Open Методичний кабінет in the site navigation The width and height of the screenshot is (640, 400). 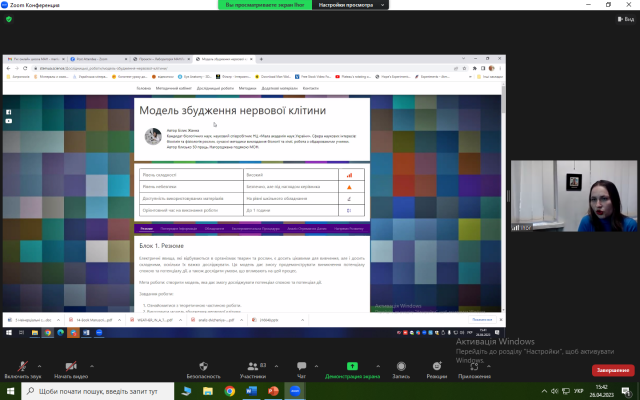tap(173, 88)
